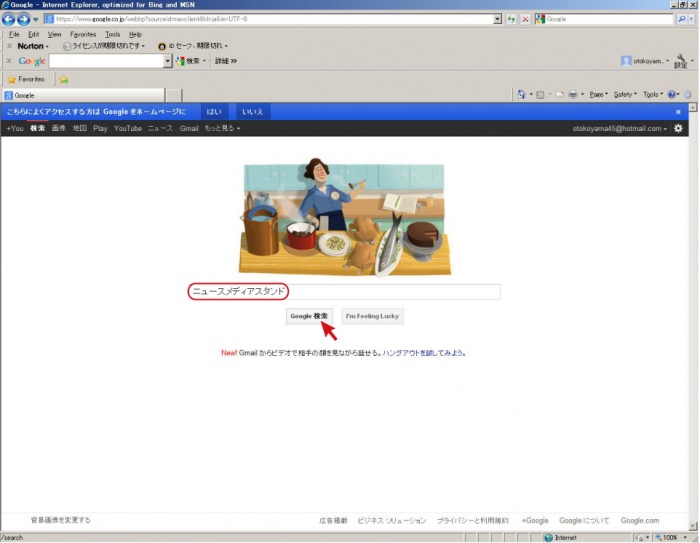Click the Norton ID Safe icon
The image size is (700, 543).
click(x=162, y=46)
